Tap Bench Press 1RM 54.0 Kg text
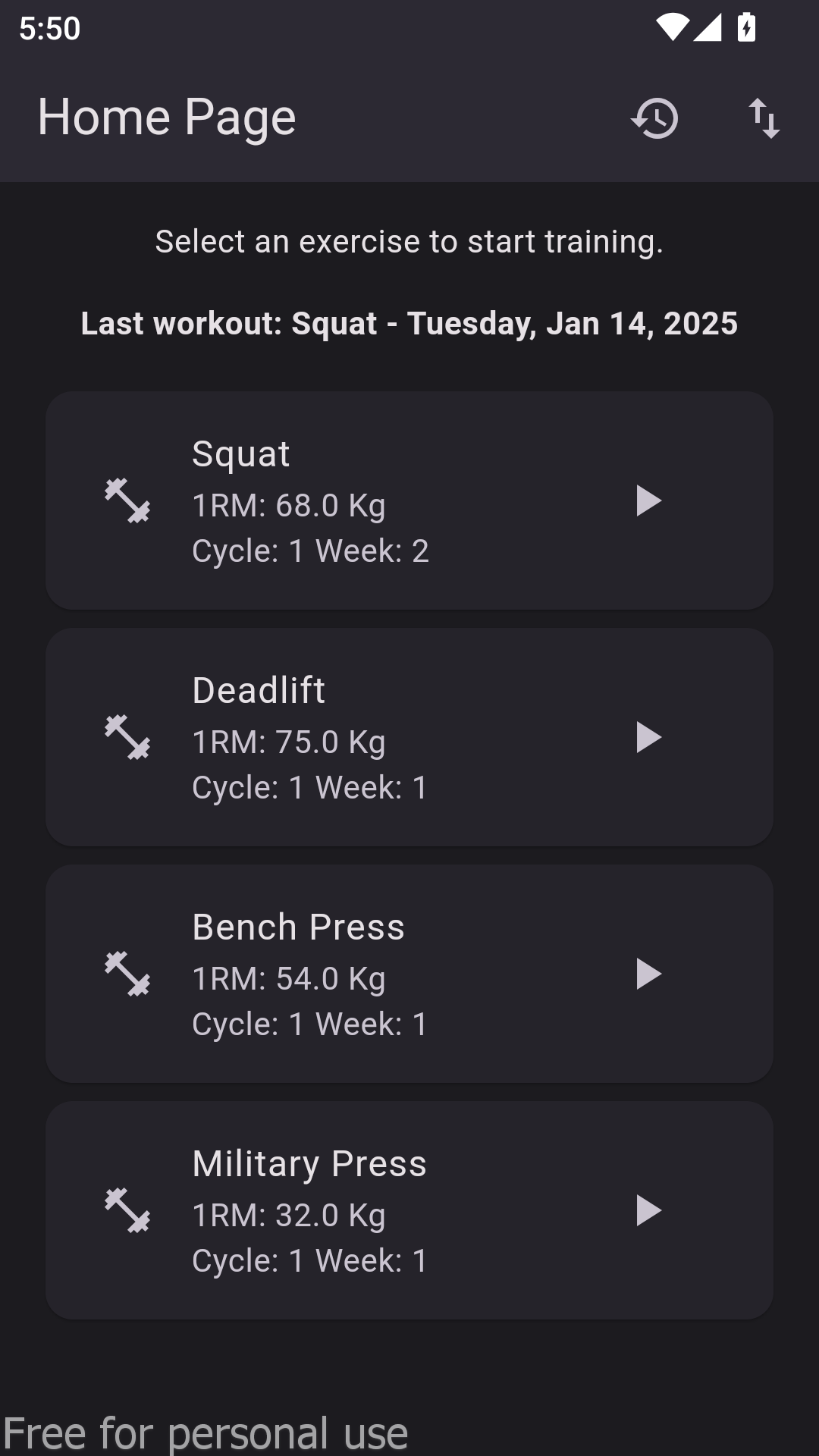 tap(289, 979)
